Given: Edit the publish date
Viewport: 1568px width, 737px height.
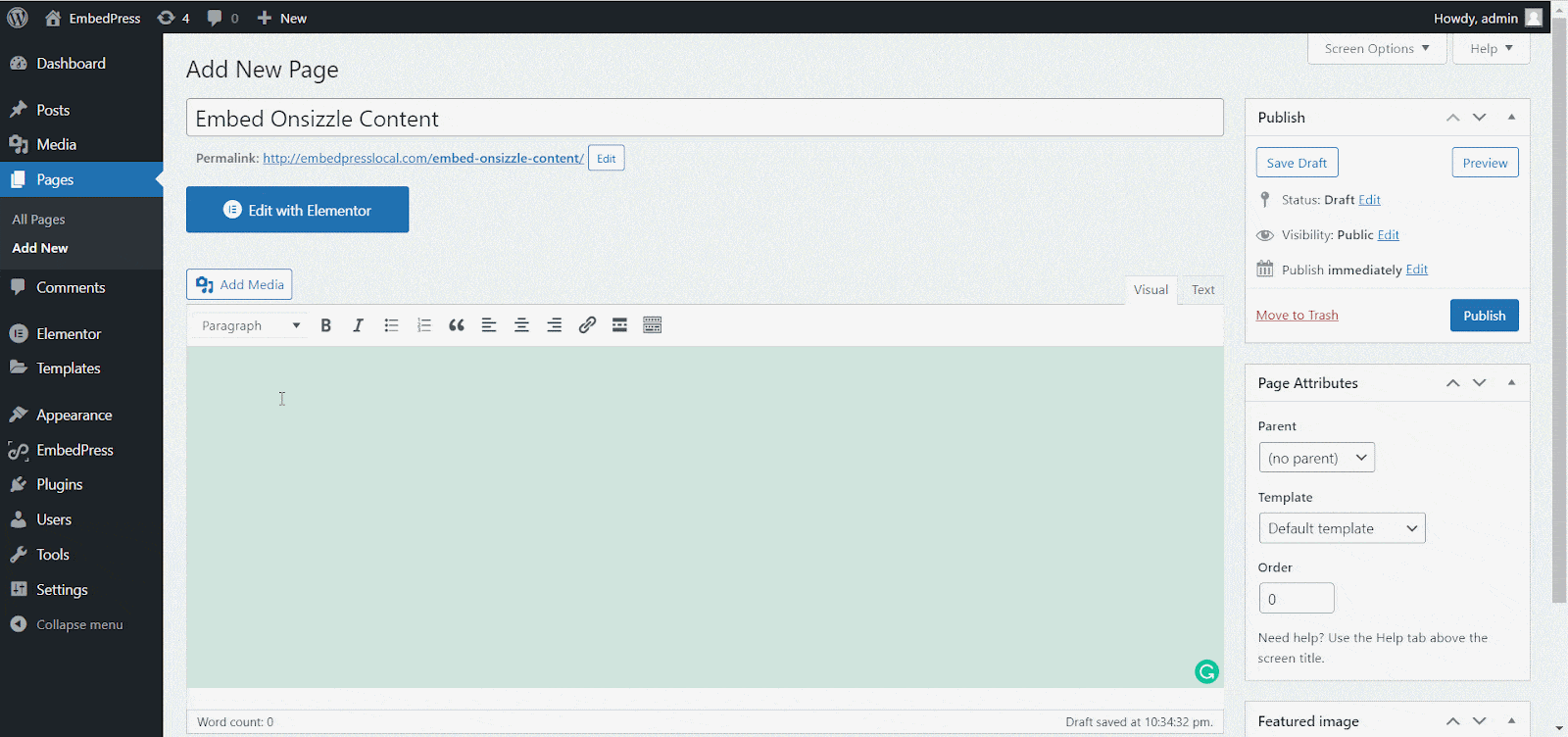Looking at the screenshot, I should (1416, 270).
